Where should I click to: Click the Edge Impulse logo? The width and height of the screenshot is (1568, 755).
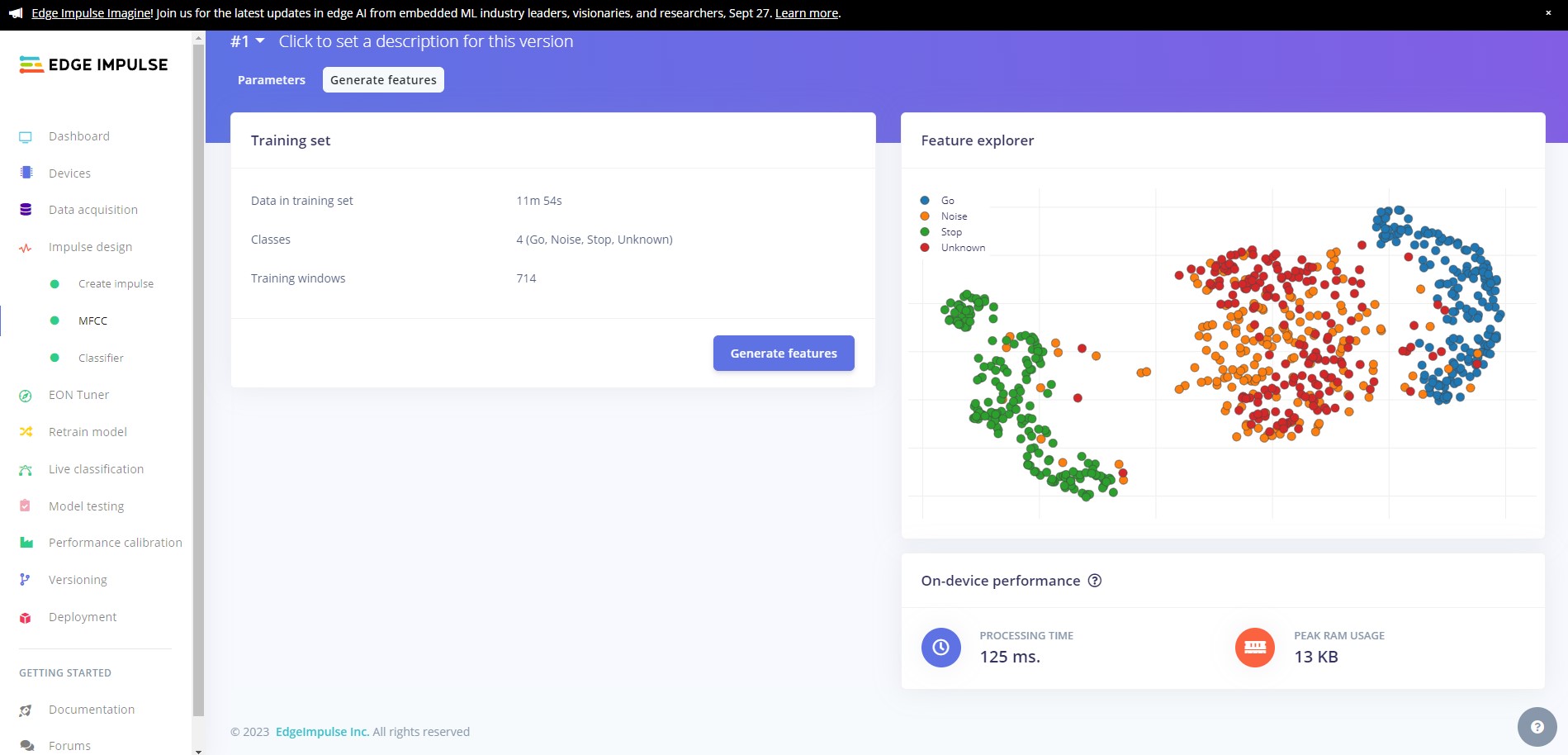93,64
